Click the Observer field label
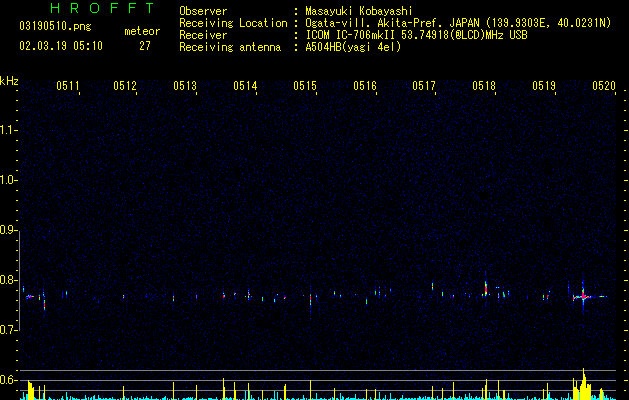629x400 pixels. coord(203,11)
